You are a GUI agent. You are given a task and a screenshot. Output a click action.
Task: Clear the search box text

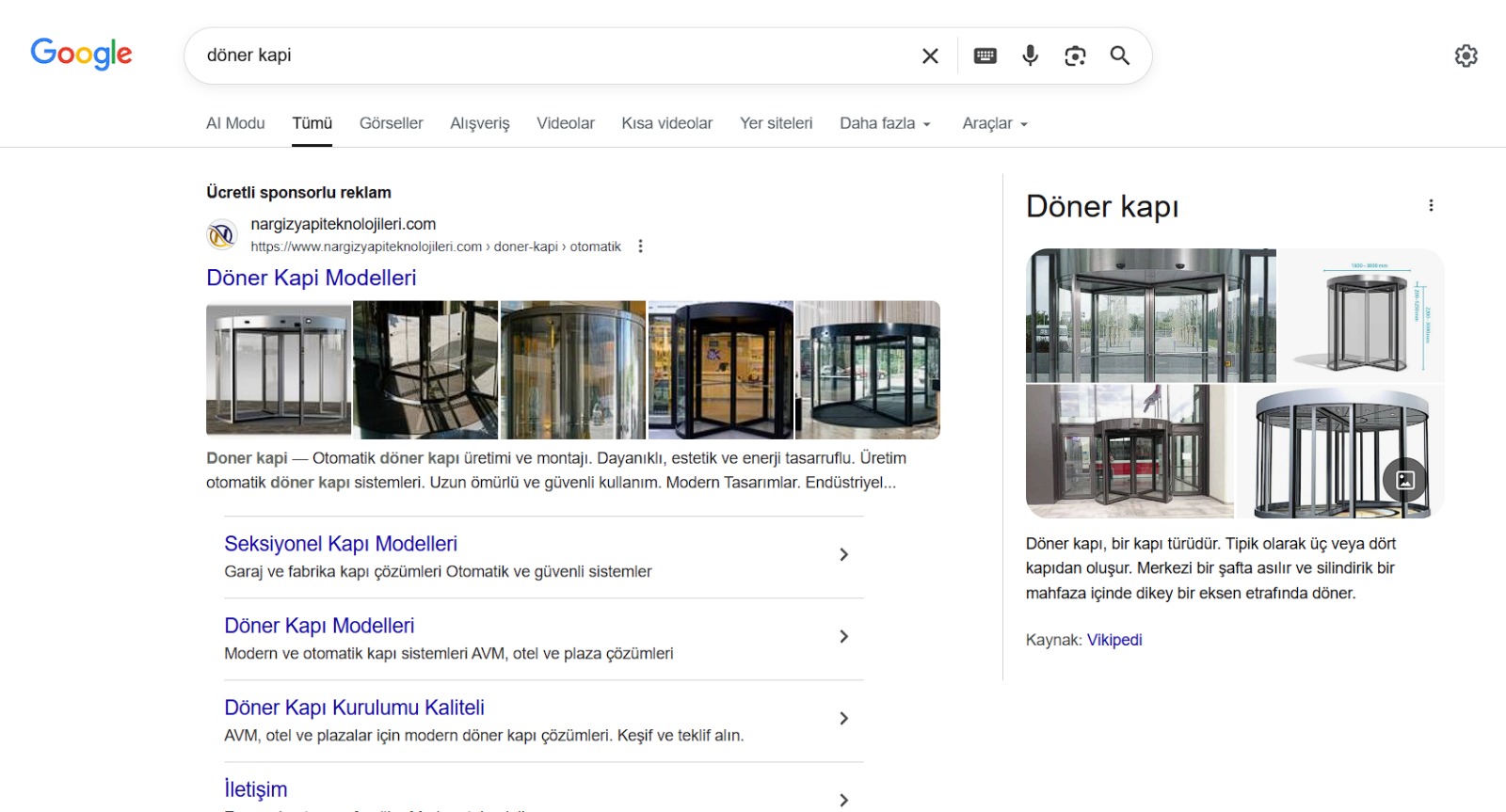click(x=930, y=56)
